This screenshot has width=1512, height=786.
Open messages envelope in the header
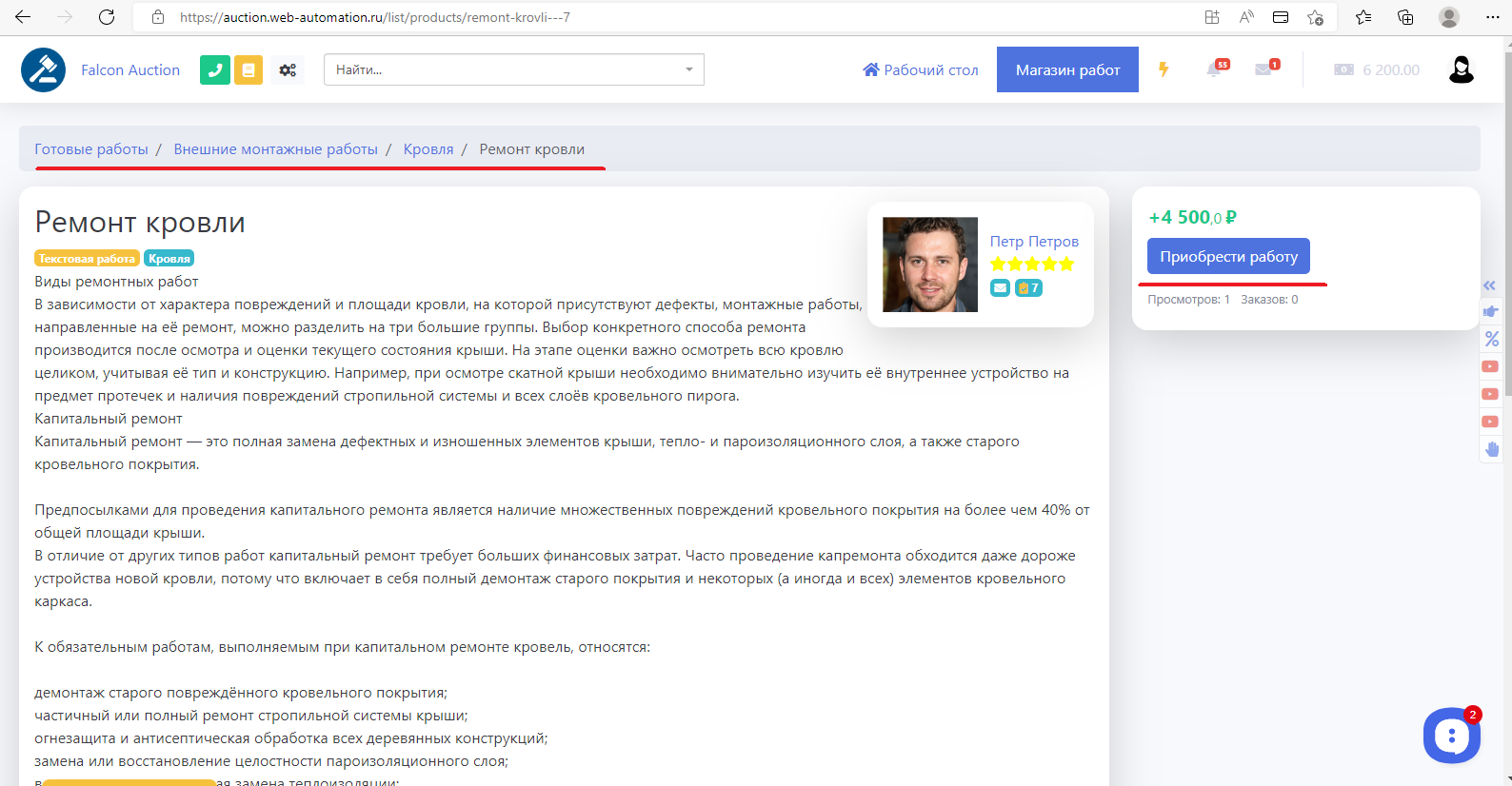click(x=1264, y=69)
